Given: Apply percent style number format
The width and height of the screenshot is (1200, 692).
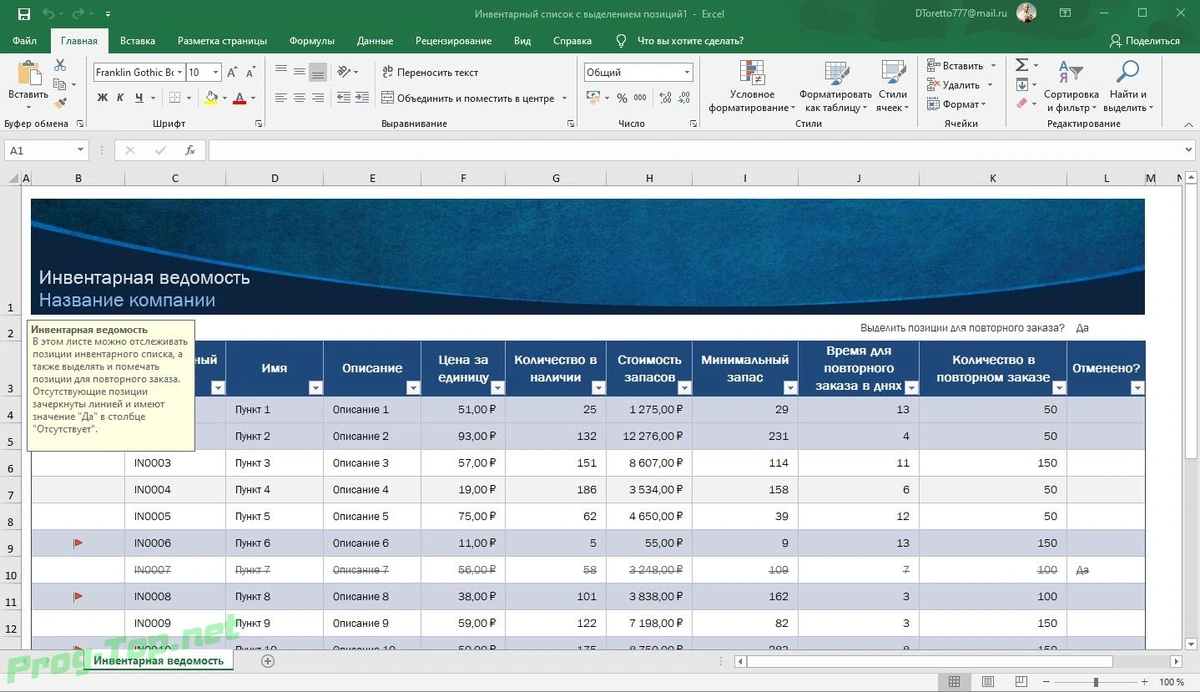Looking at the screenshot, I should (622, 98).
